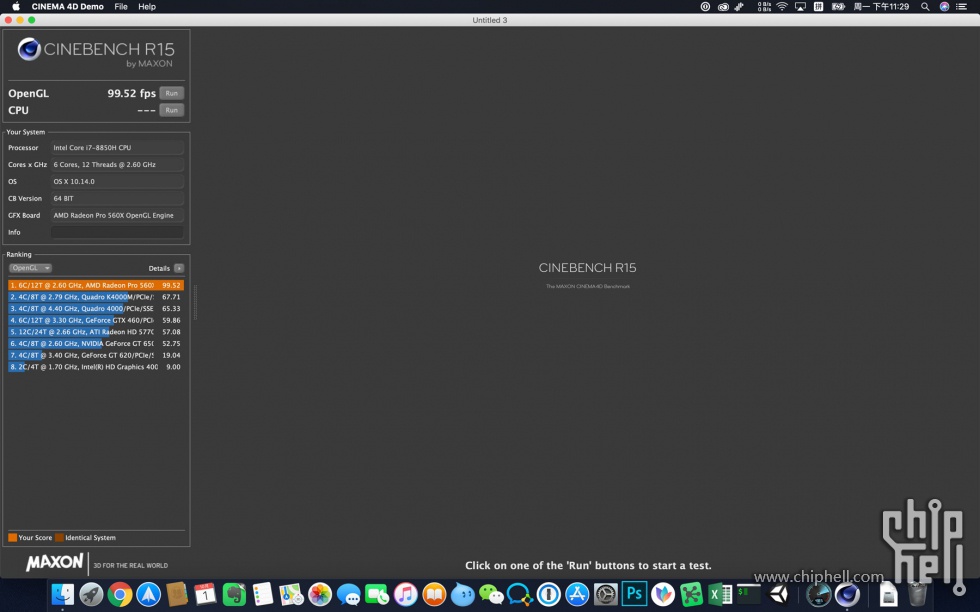Screen dimensions: 980x612
Task: Open Spotlight search in menu bar
Action: (925, 6)
